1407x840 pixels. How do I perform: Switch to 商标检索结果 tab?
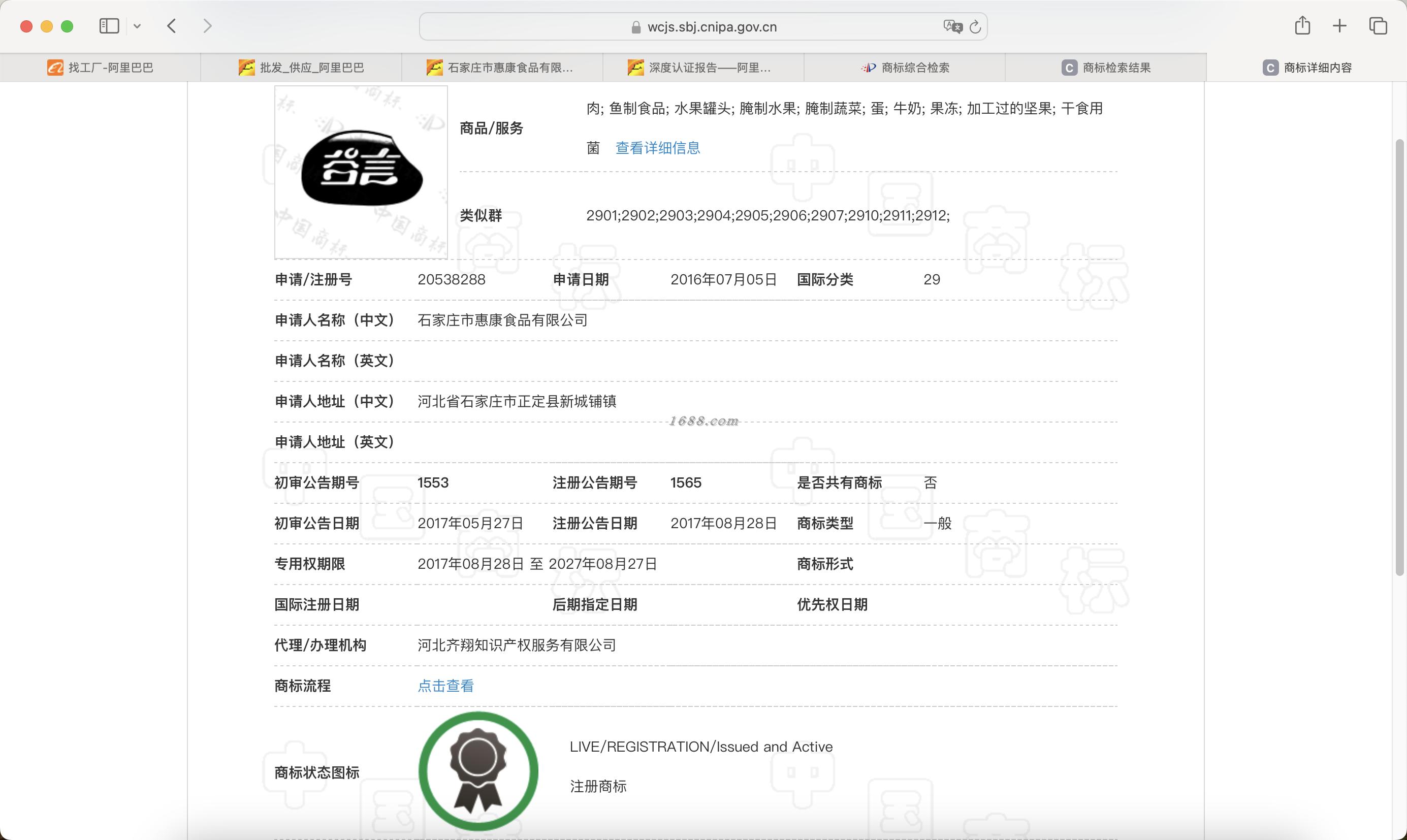tap(1105, 68)
